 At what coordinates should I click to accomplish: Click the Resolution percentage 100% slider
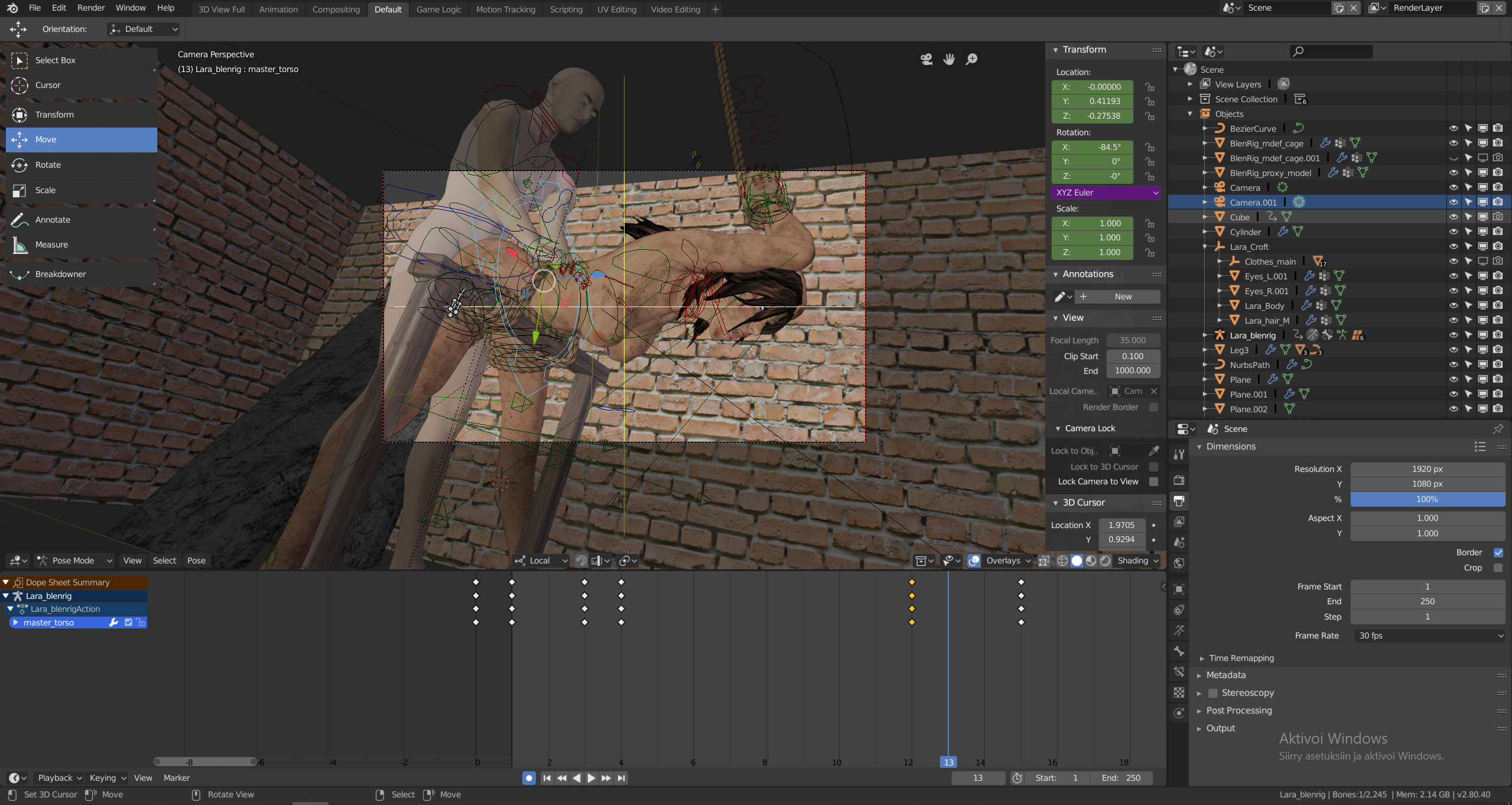pyautogui.click(x=1428, y=499)
